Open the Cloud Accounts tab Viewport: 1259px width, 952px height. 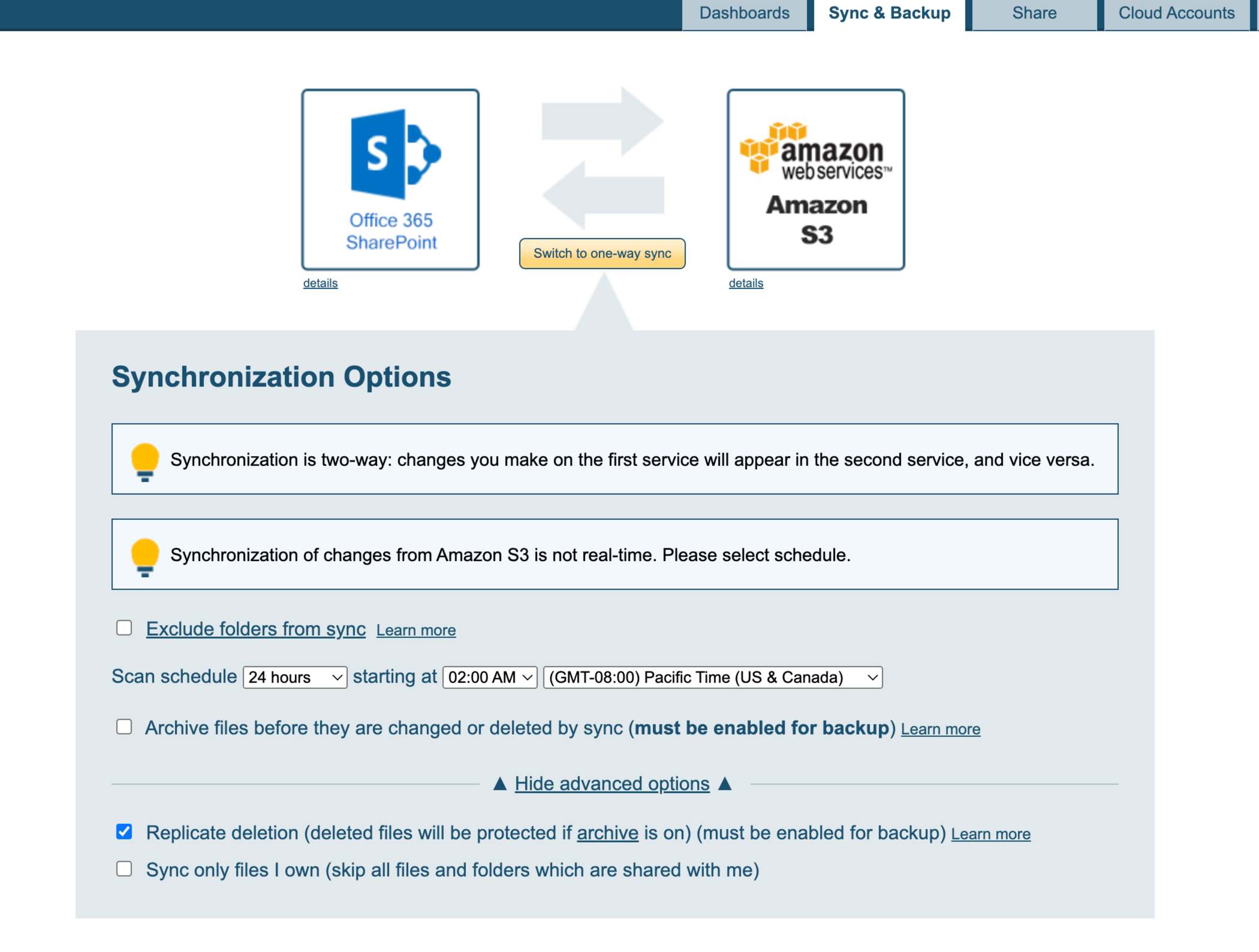coord(1176,13)
